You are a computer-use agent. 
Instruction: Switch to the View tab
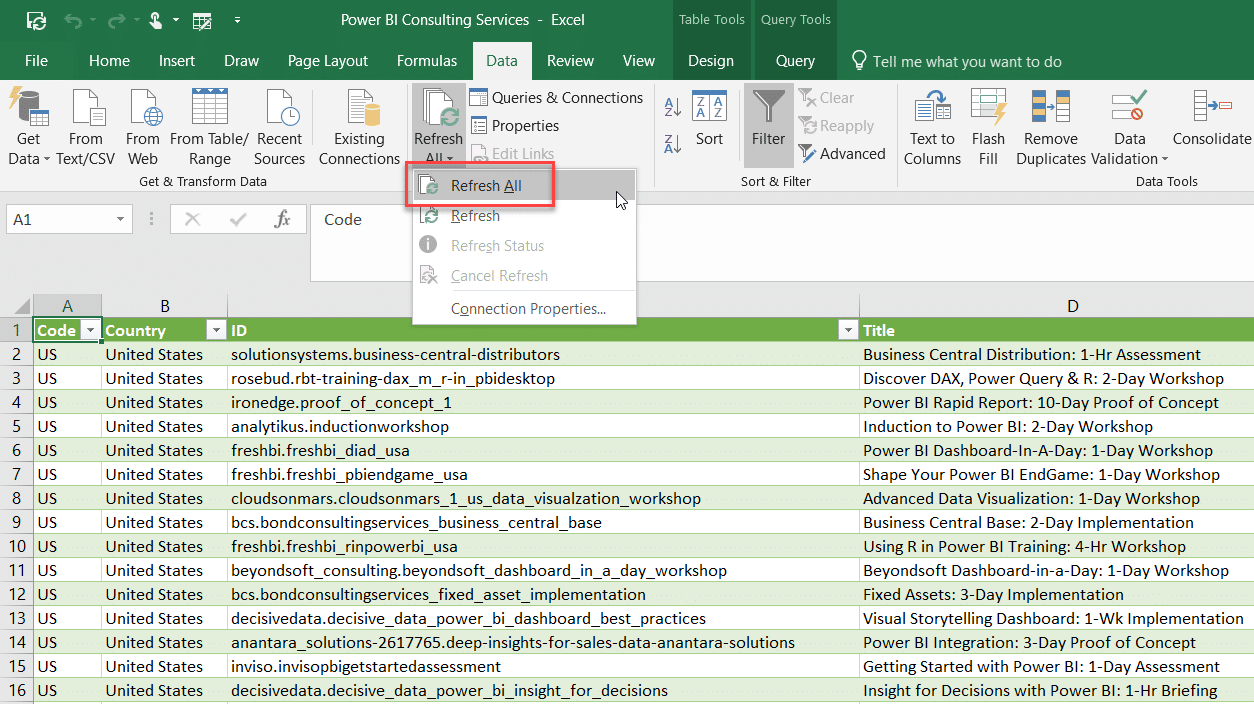click(x=639, y=61)
